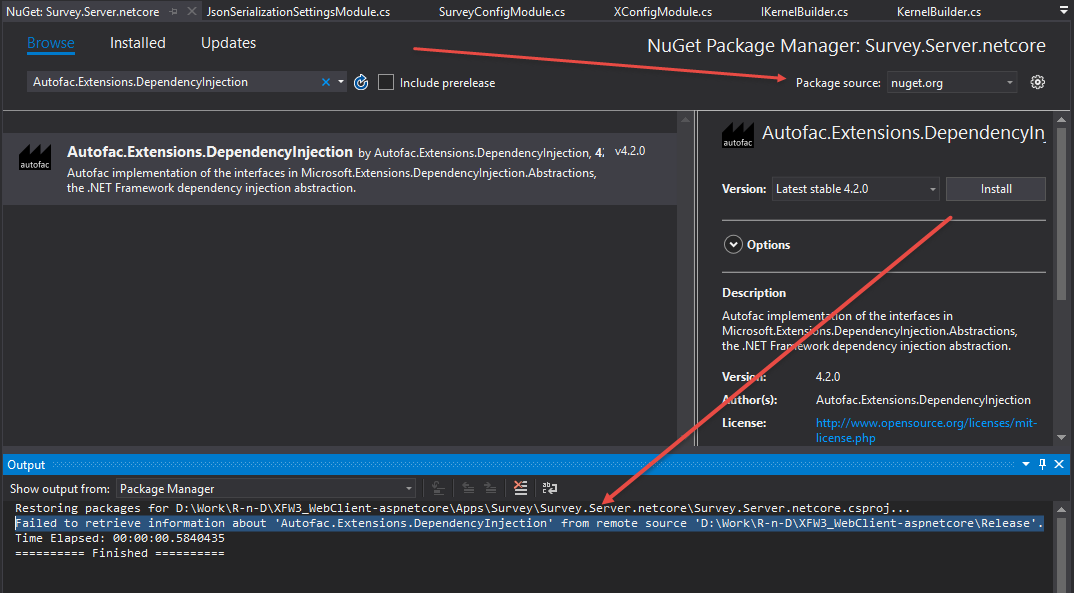Click the Install button
This screenshot has height=593, width=1074.
point(995,188)
